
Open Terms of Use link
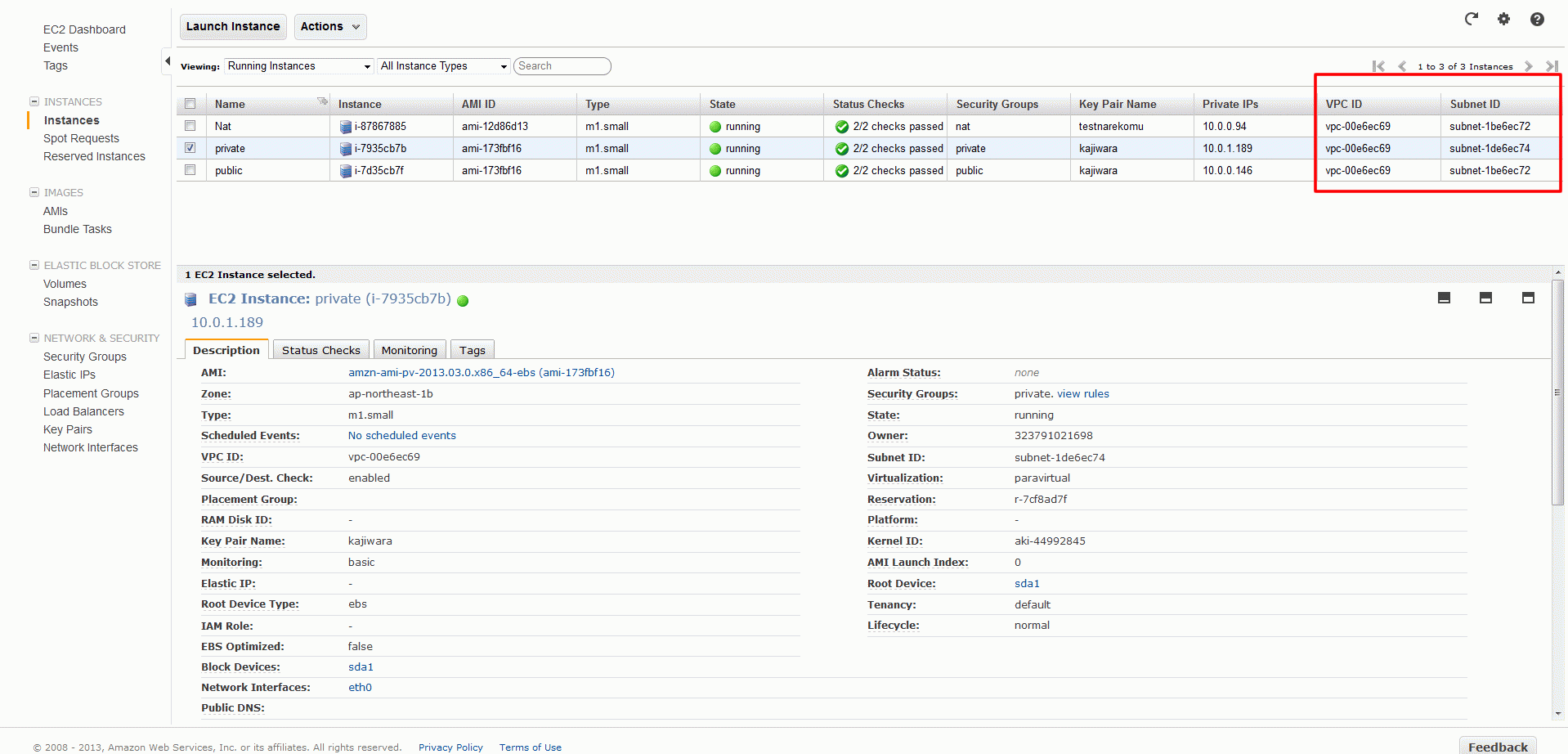(531, 747)
